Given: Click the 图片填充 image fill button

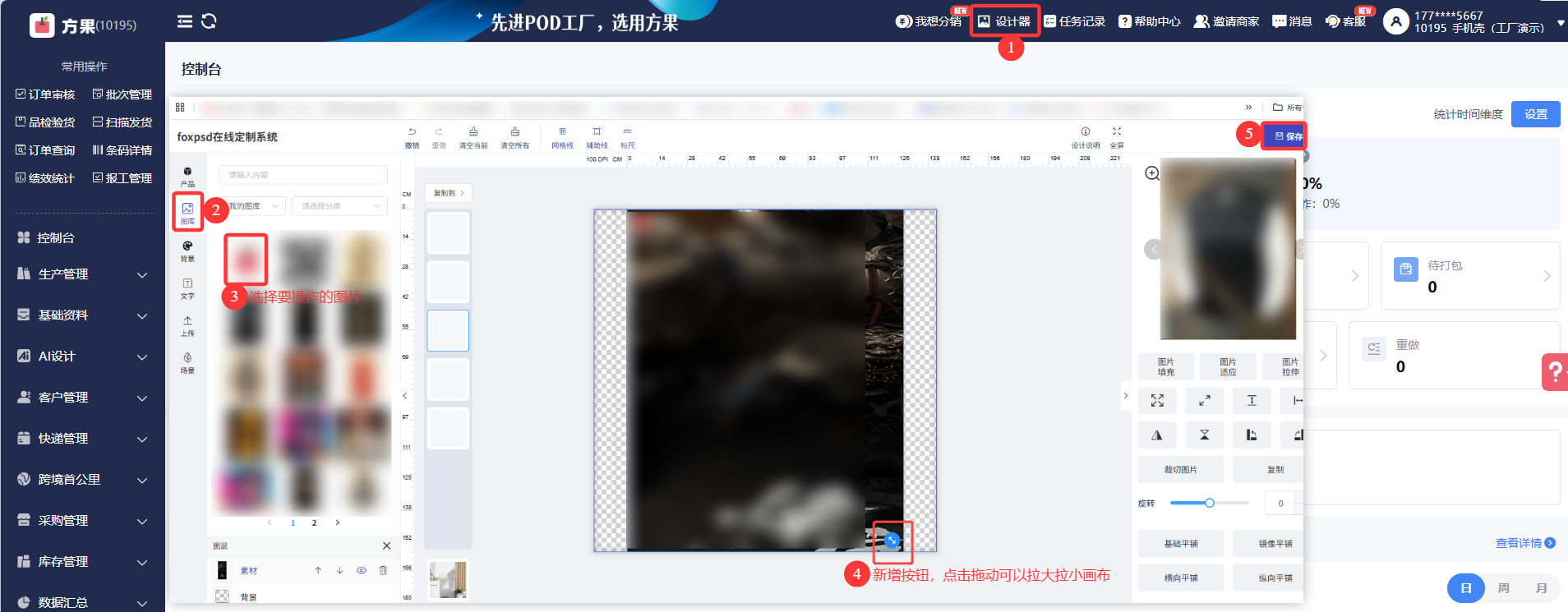Looking at the screenshot, I should click(1166, 367).
